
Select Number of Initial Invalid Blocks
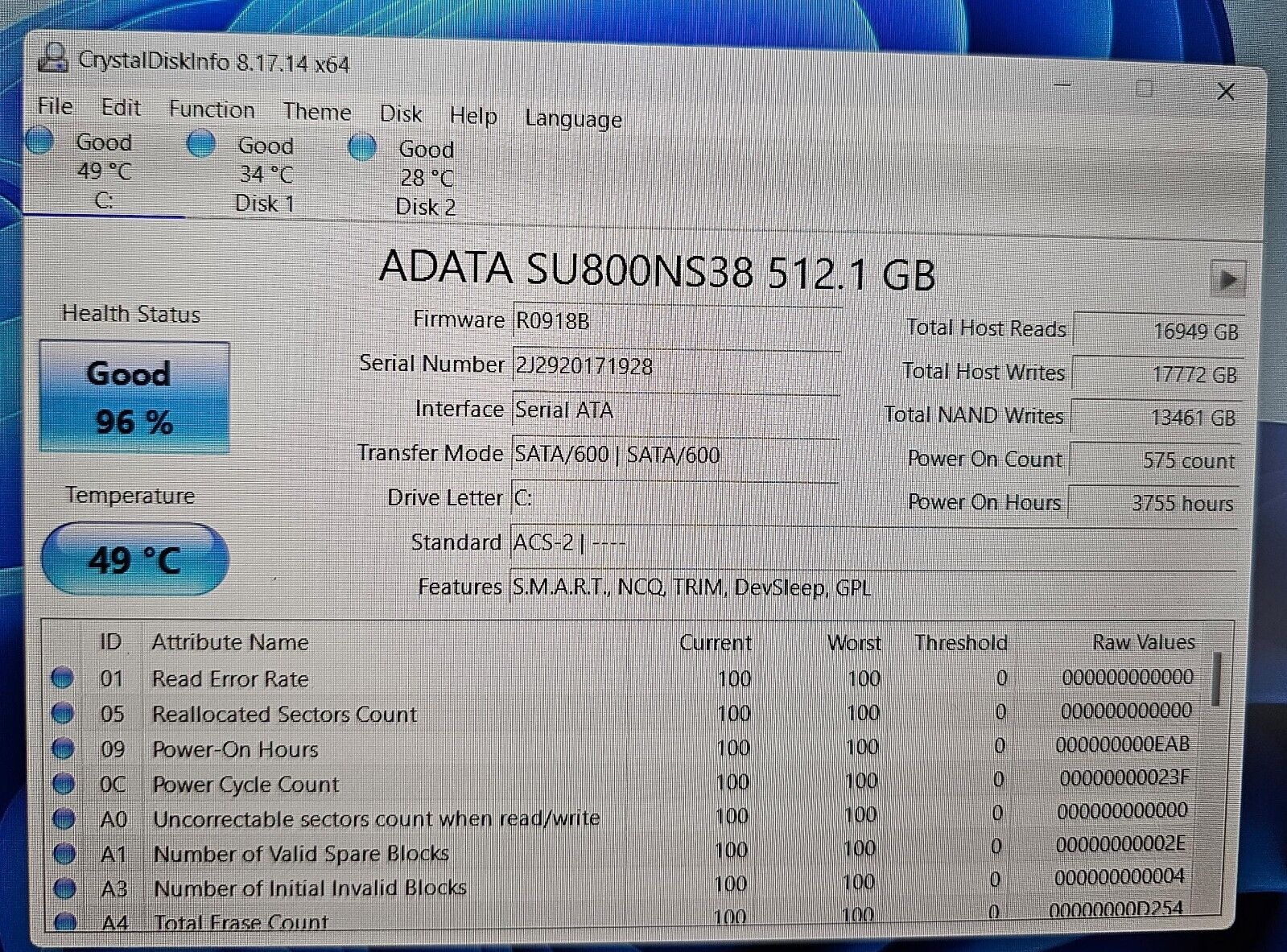point(311,888)
